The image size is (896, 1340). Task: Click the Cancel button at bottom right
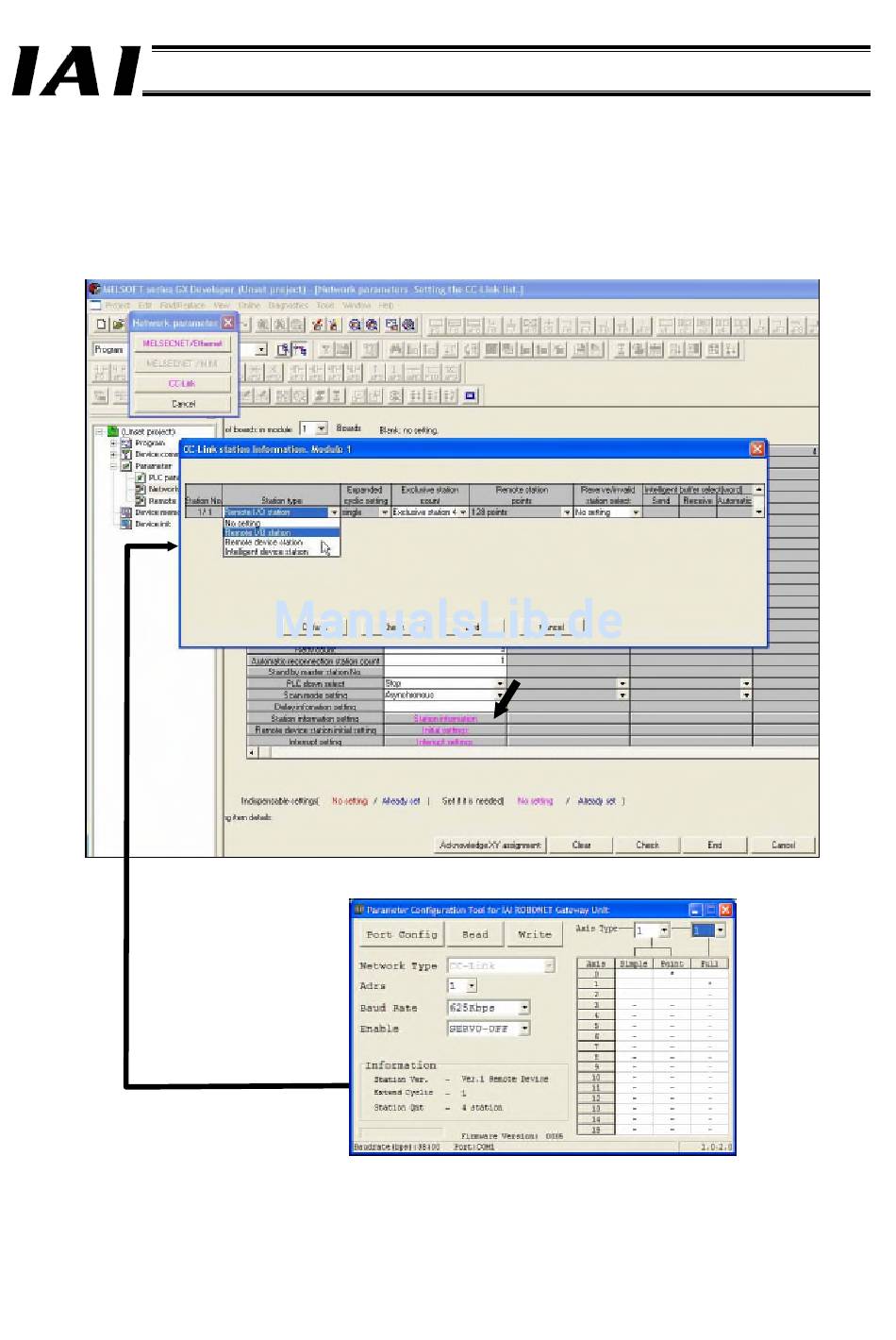[x=784, y=845]
